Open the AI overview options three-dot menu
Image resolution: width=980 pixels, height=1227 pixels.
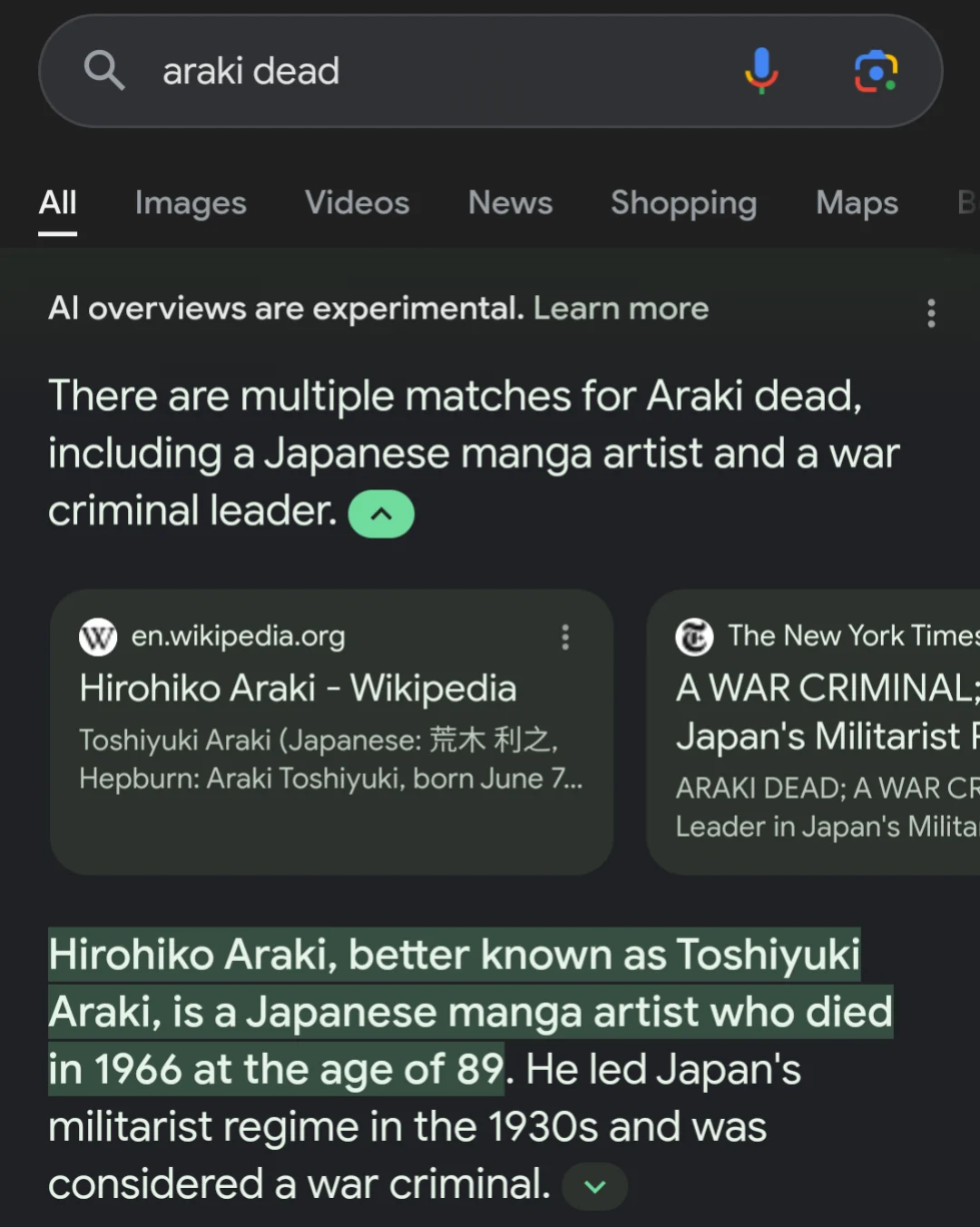click(931, 312)
